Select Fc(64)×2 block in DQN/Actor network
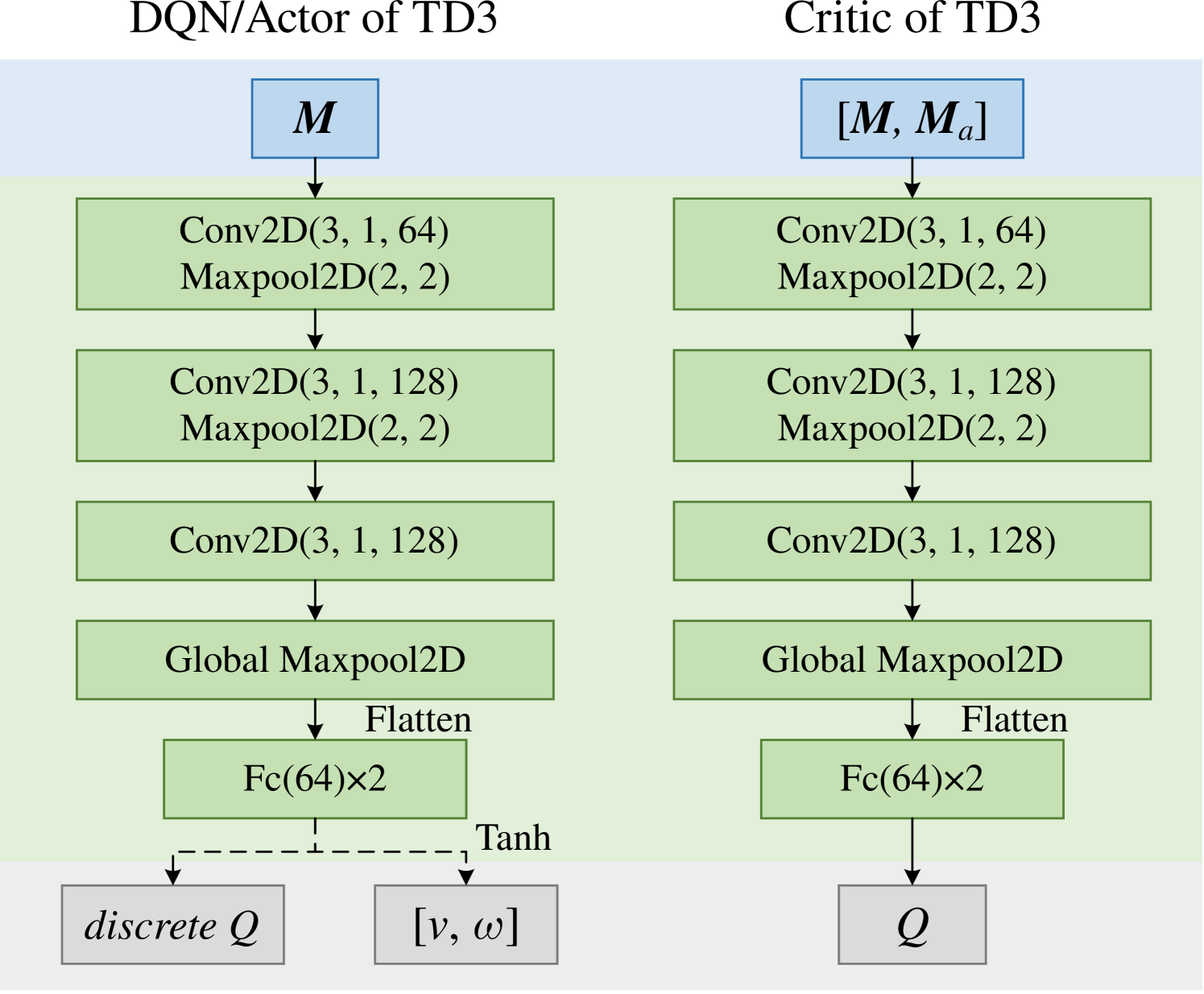 coord(315,779)
